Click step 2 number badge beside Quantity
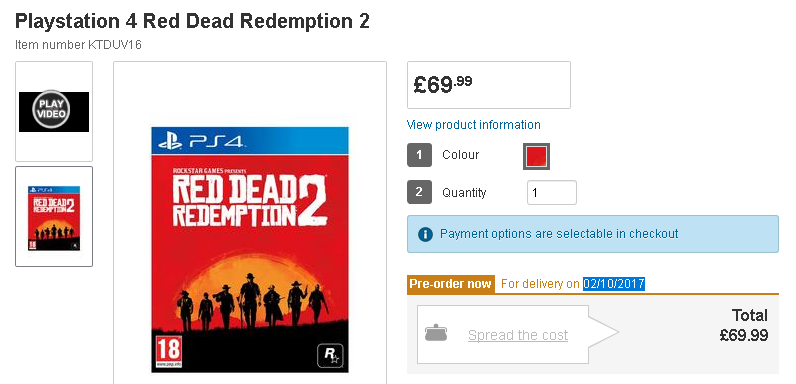 tap(419, 192)
